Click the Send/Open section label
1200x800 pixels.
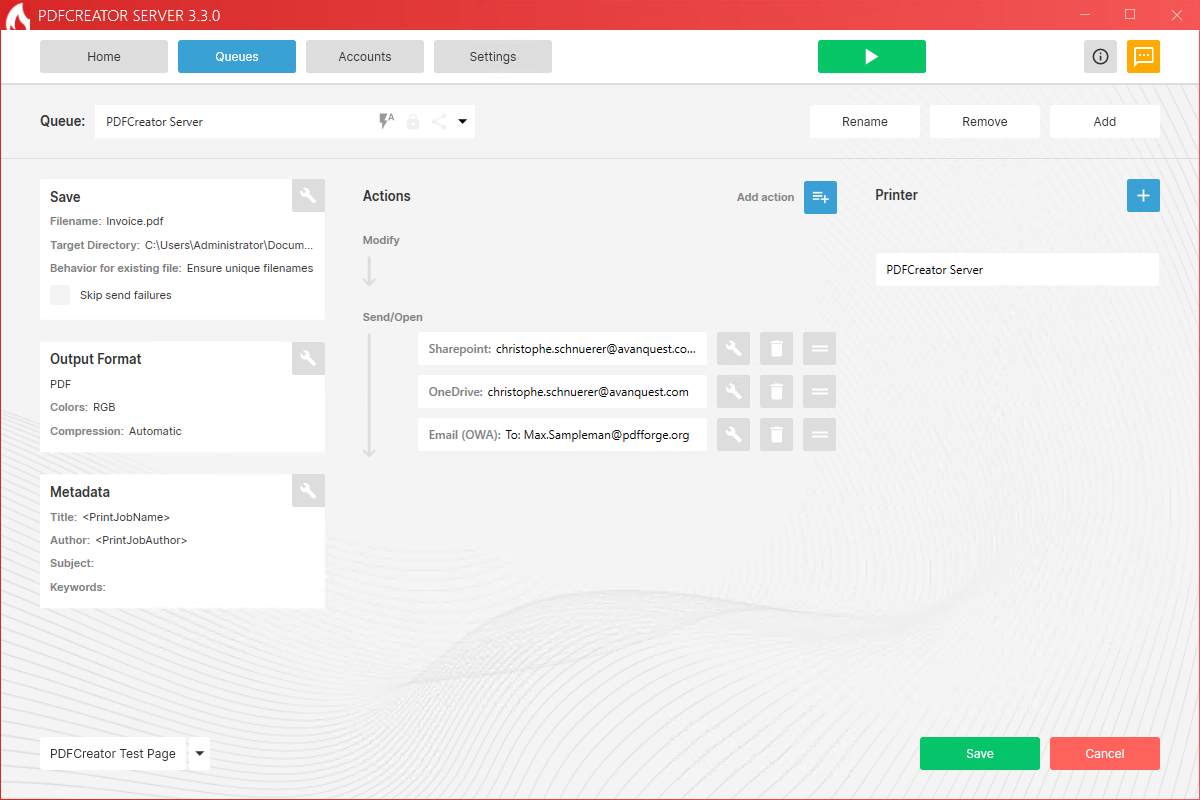pos(393,317)
